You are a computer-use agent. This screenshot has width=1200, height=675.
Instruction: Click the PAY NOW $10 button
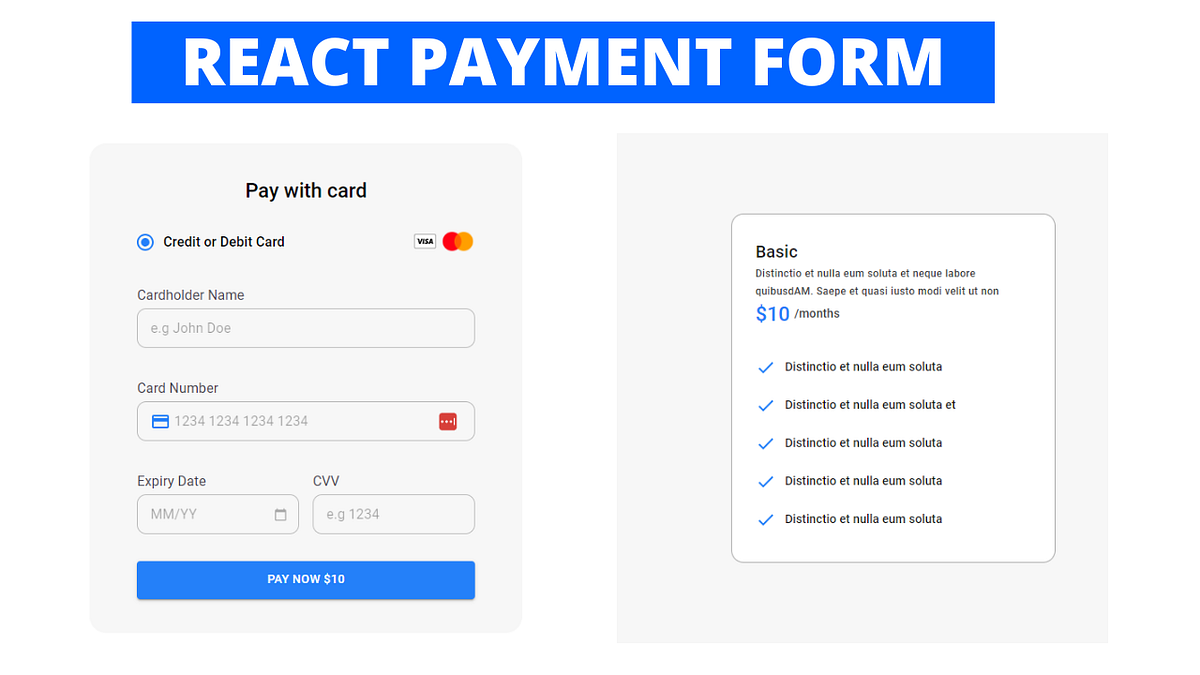[305, 579]
